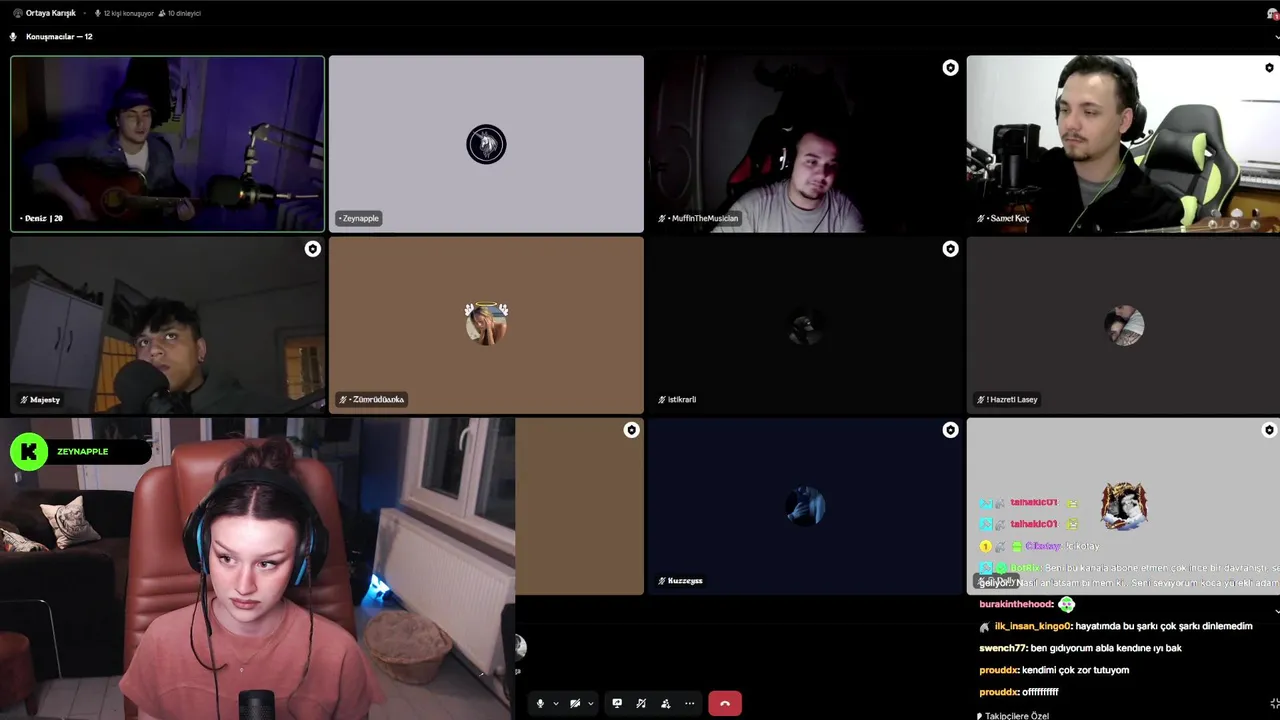The image size is (1280, 720).
Task: Click Zümrüdüanka's round profile avatar
Action: [x=486, y=324]
